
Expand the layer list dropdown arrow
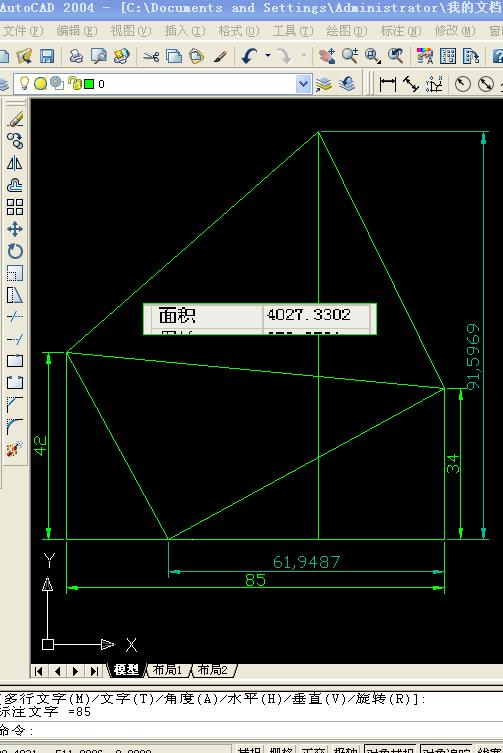[x=303, y=84]
